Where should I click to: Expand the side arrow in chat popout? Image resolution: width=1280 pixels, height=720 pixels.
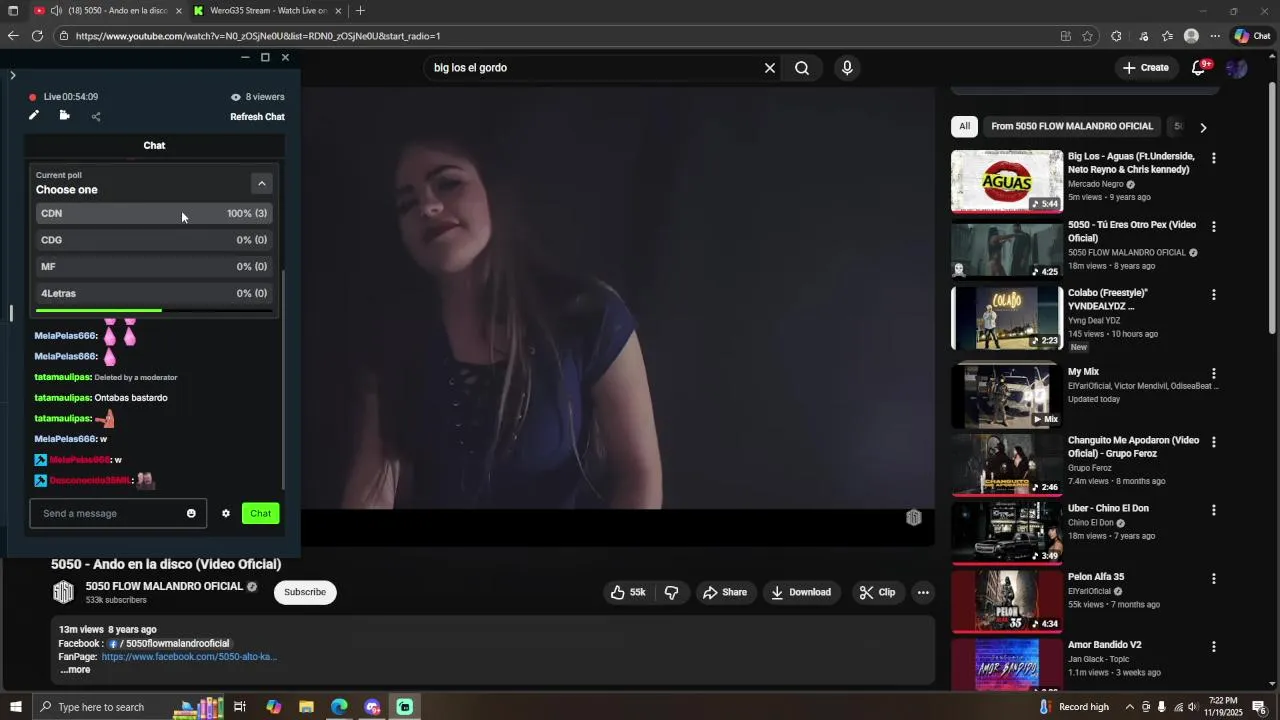click(12, 75)
